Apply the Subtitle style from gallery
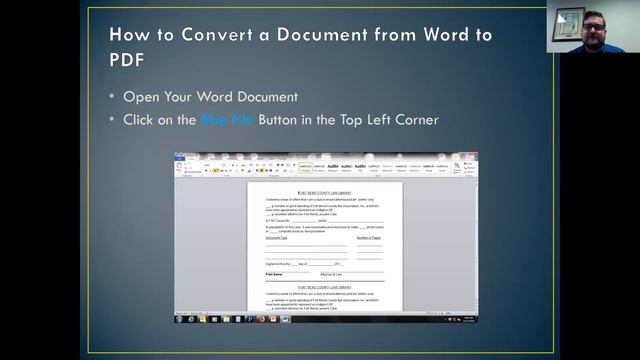Image resolution: width=640 pixels, height=360 pixels. [x=374, y=168]
